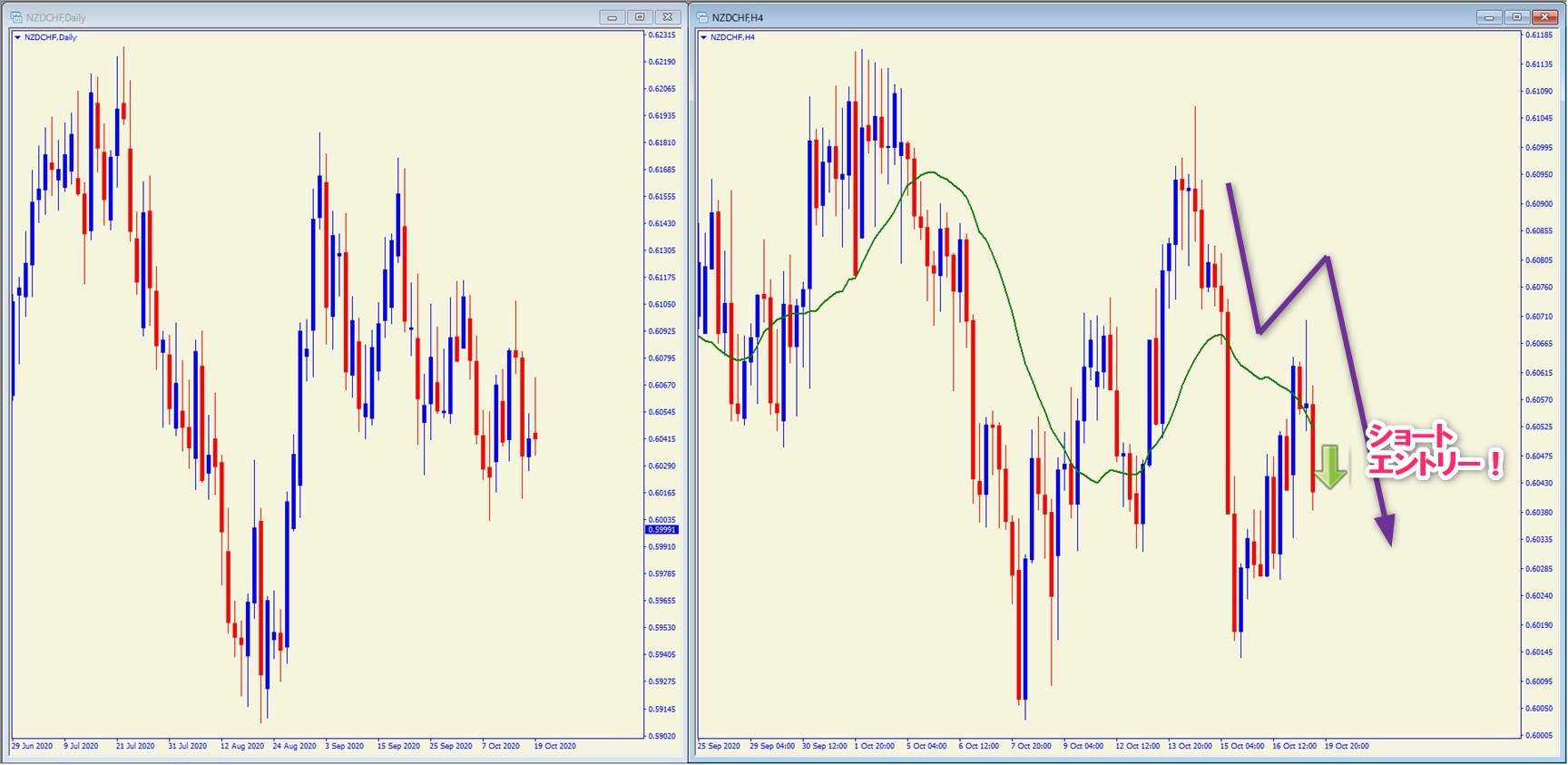Select 0.59275 on the Daily price scale
The height and width of the screenshot is (765, 1568).
click(662, 682)
